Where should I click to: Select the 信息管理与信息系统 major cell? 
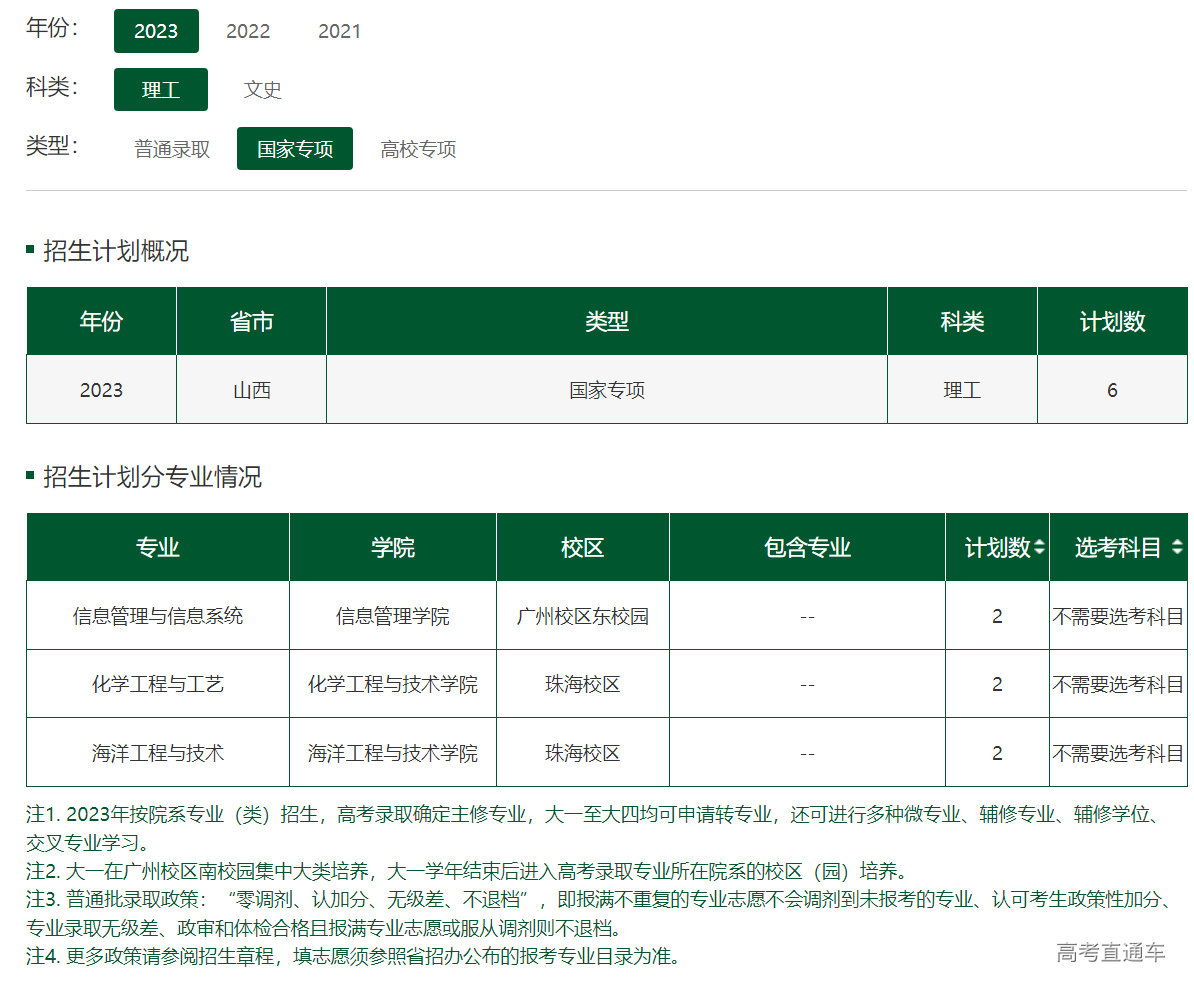click(x=158, y=616)
